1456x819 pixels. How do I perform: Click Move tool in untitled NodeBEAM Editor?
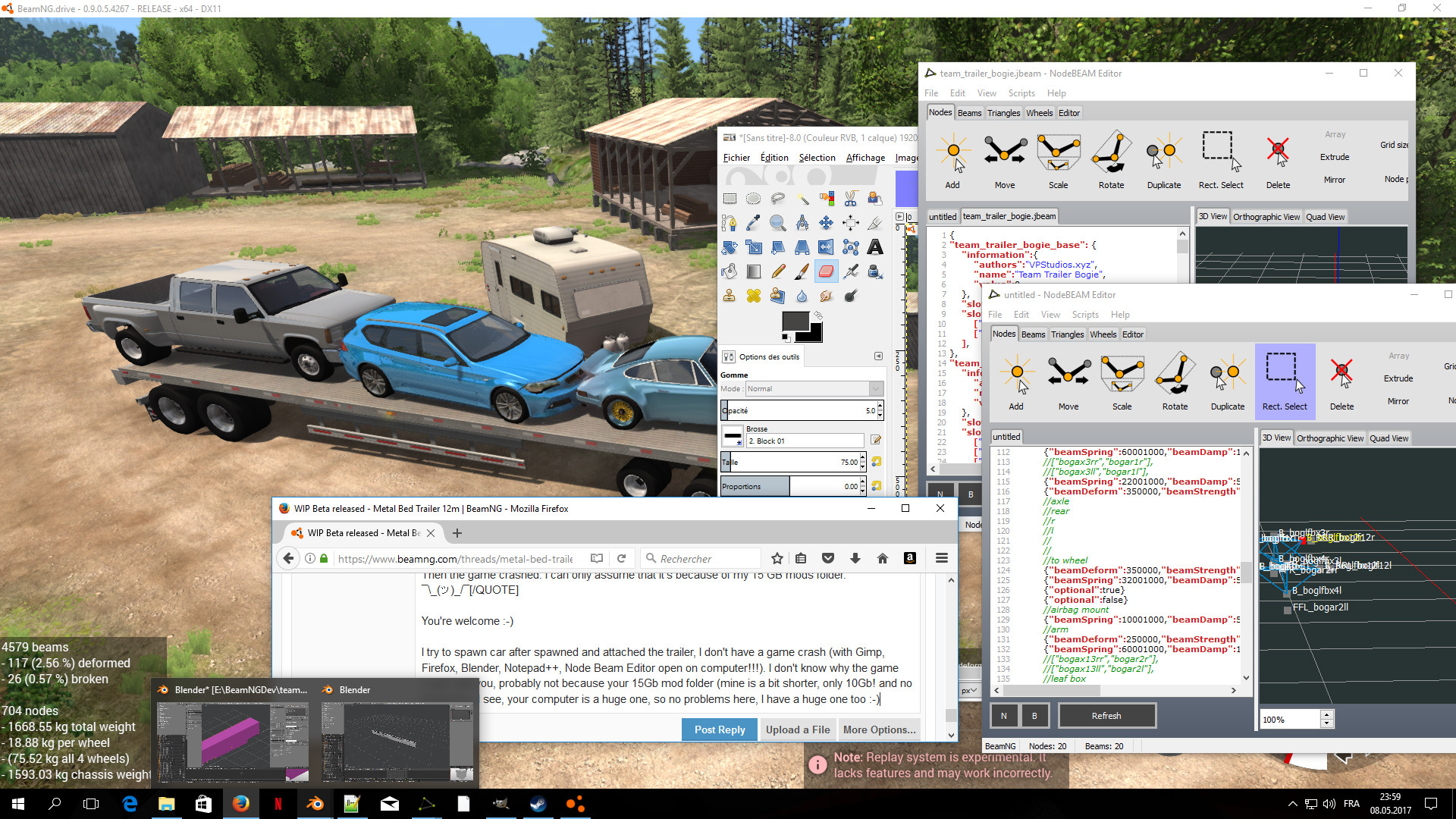tap(1068, 382)
